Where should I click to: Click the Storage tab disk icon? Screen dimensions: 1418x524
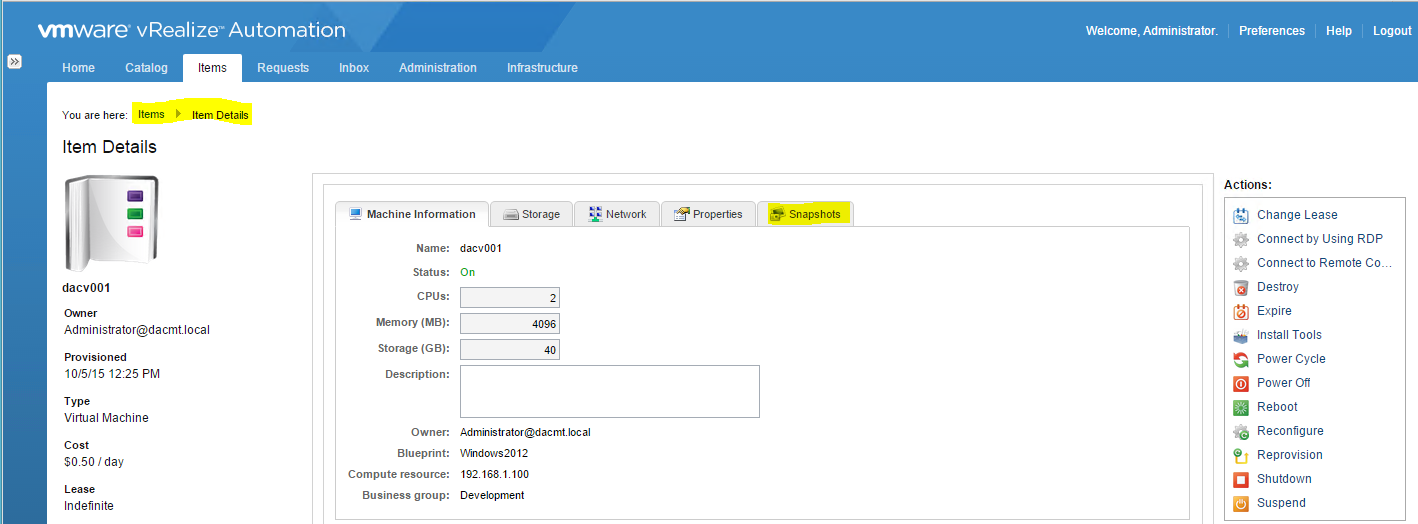coord(510,214)
